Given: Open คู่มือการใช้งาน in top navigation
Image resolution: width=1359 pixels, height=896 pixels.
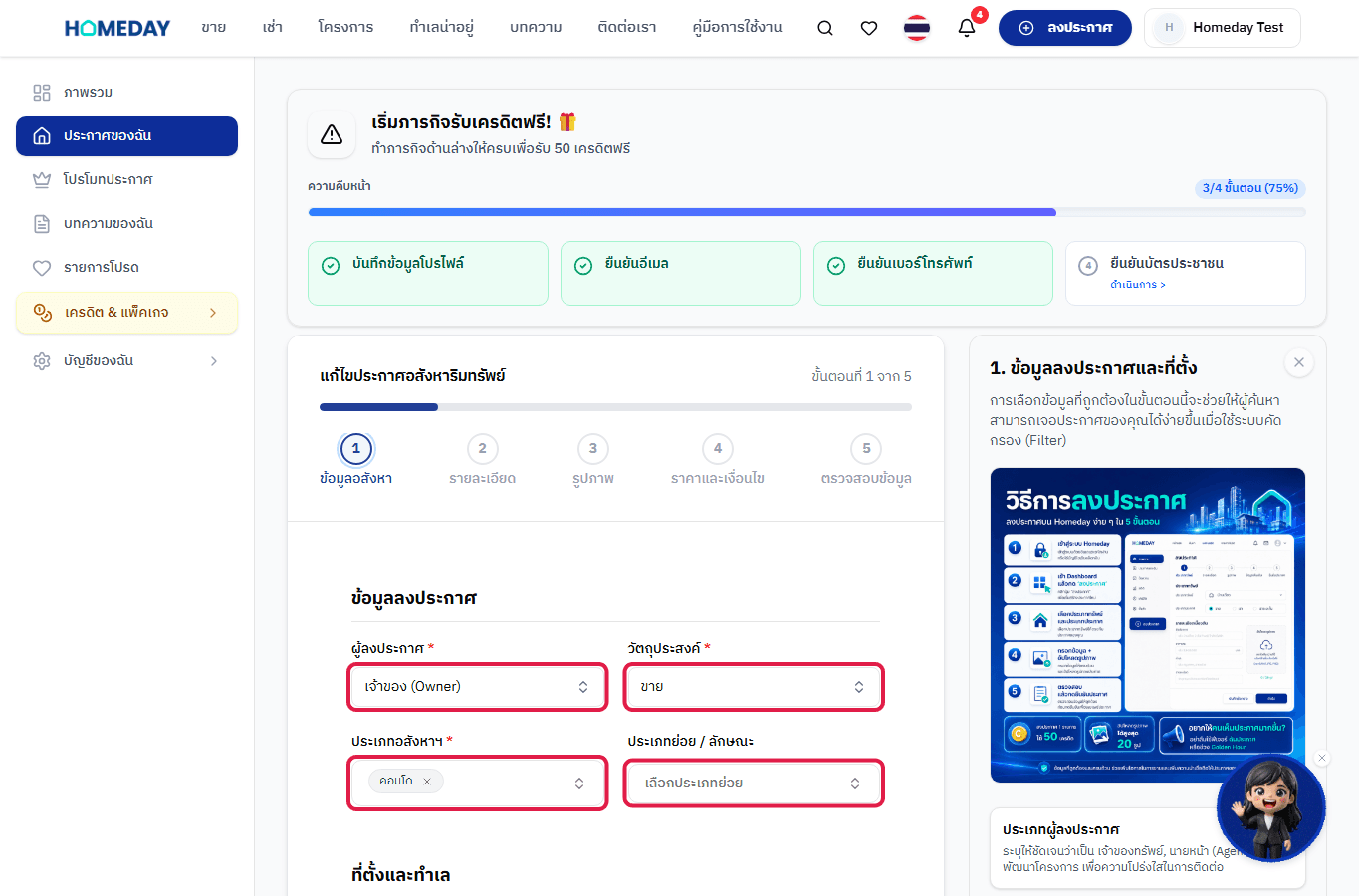Looking at the screenshot, I should [737, 28].
